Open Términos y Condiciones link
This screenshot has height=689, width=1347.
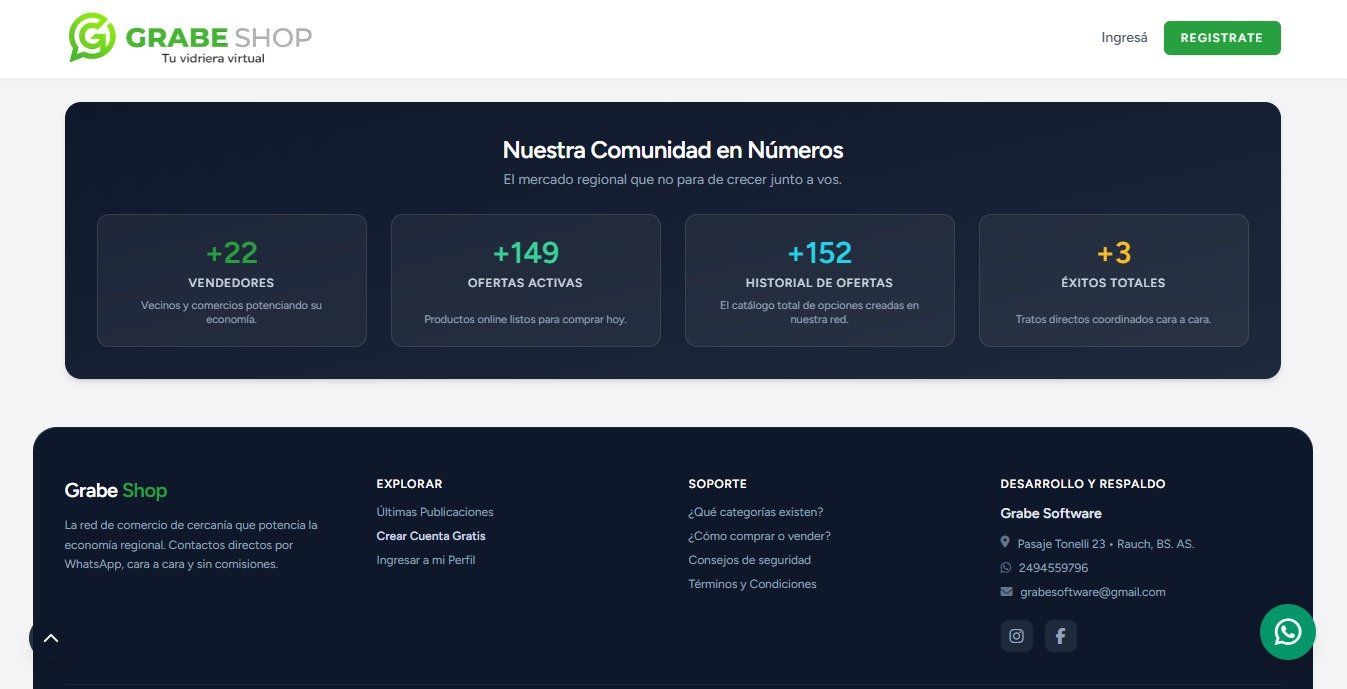tap(753, 584)
